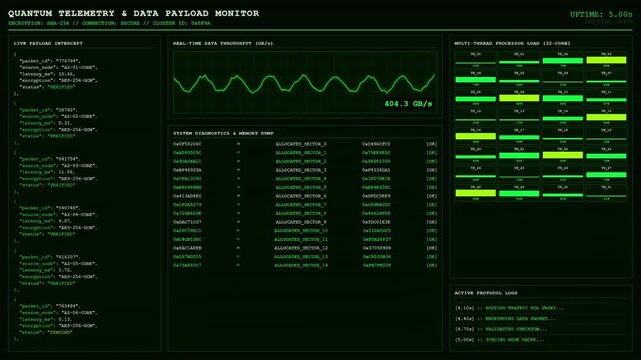This screenshot has width=641, height=360.
Task: Click the Real-Time Data Throughput panel header
Action: 223,43
